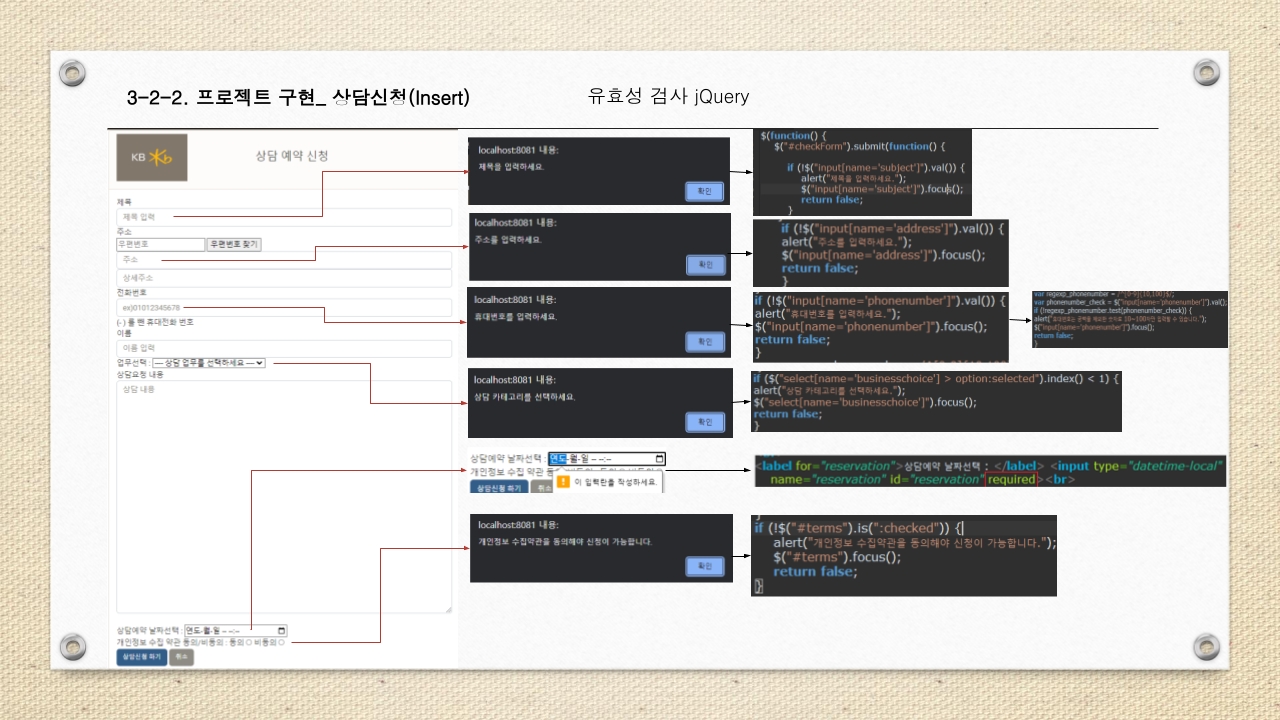Click 확인 in the 제목을 입력하세요 dialog
The image size is (1280, 720).
705,191
